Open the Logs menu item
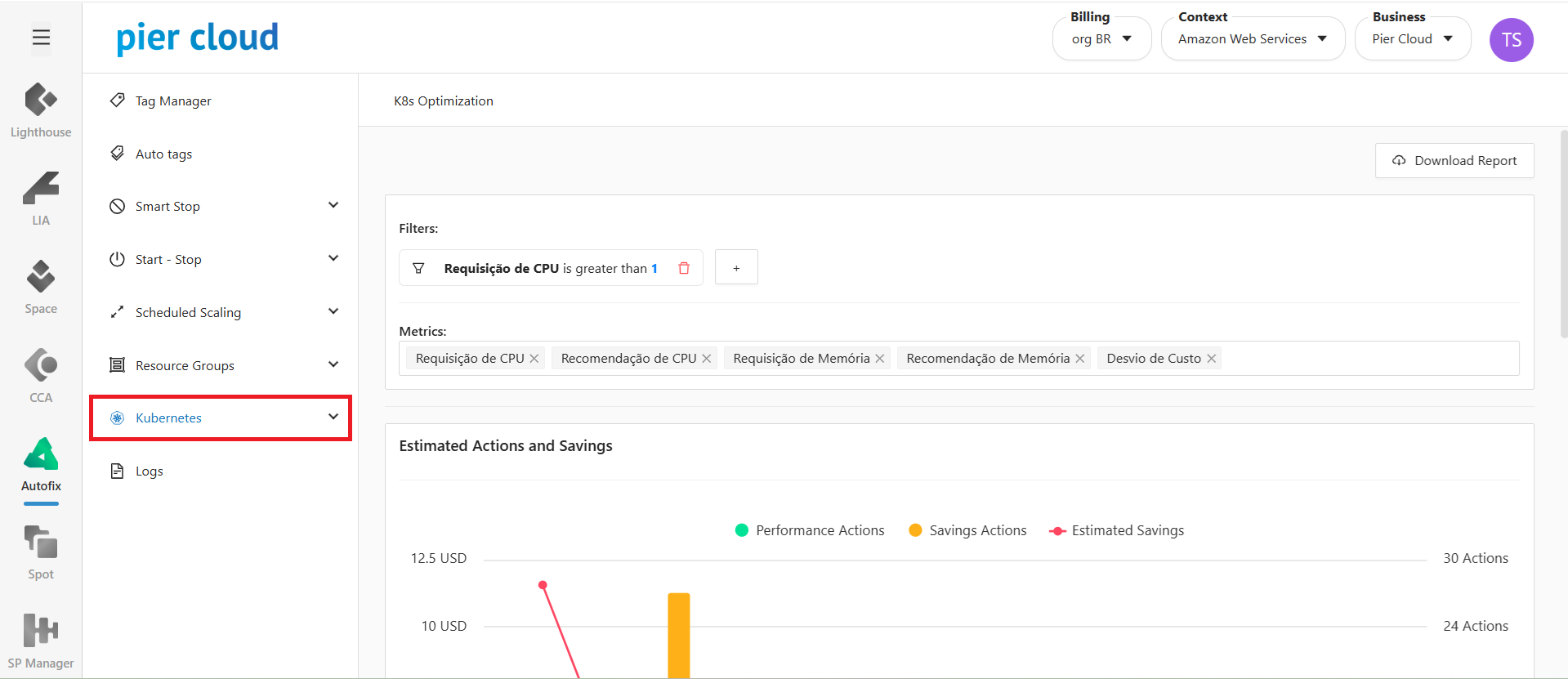The width and height of the screenshot is (1568, 679). pos(150,471)
